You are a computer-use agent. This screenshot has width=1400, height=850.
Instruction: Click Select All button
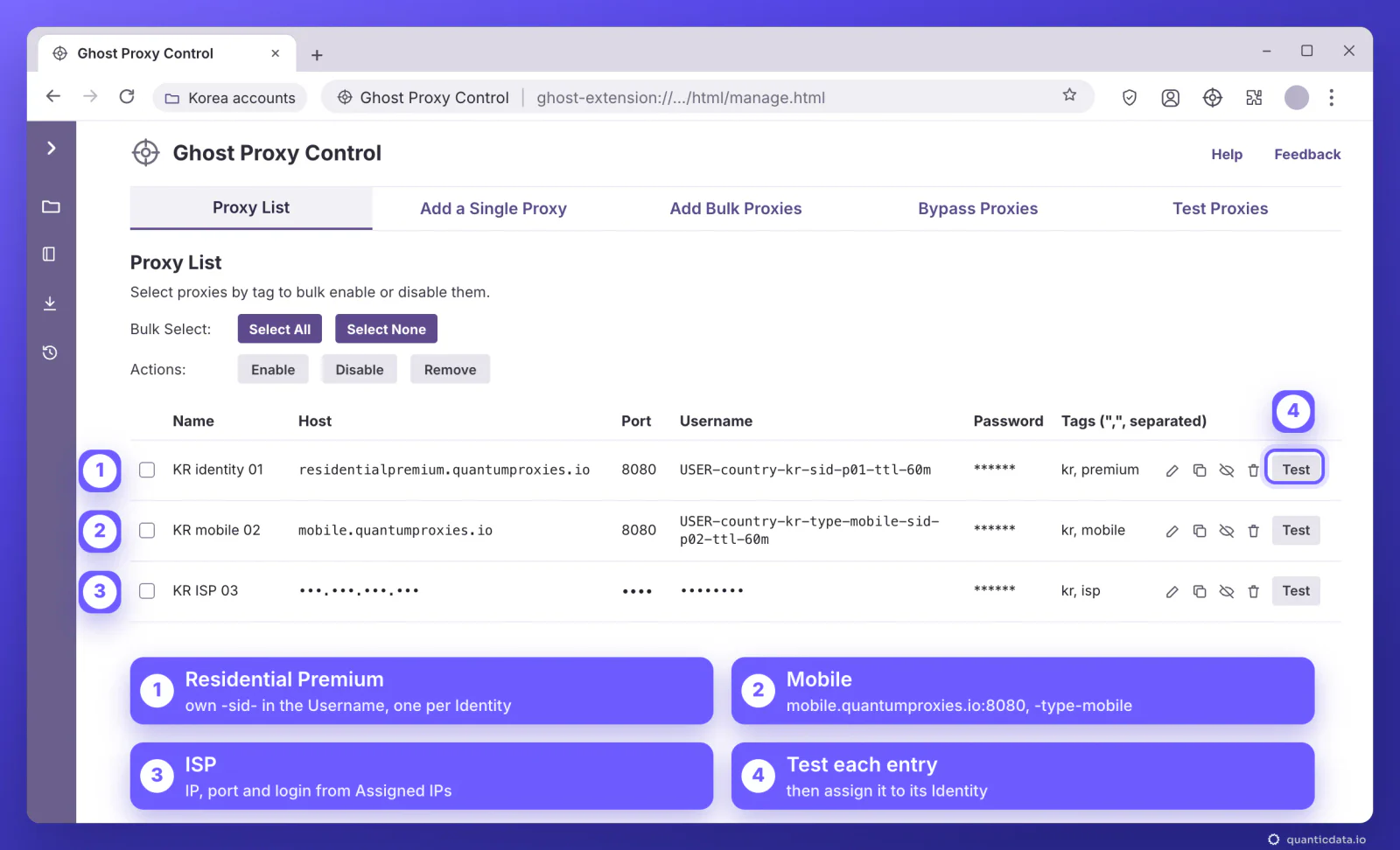(280, 329)
